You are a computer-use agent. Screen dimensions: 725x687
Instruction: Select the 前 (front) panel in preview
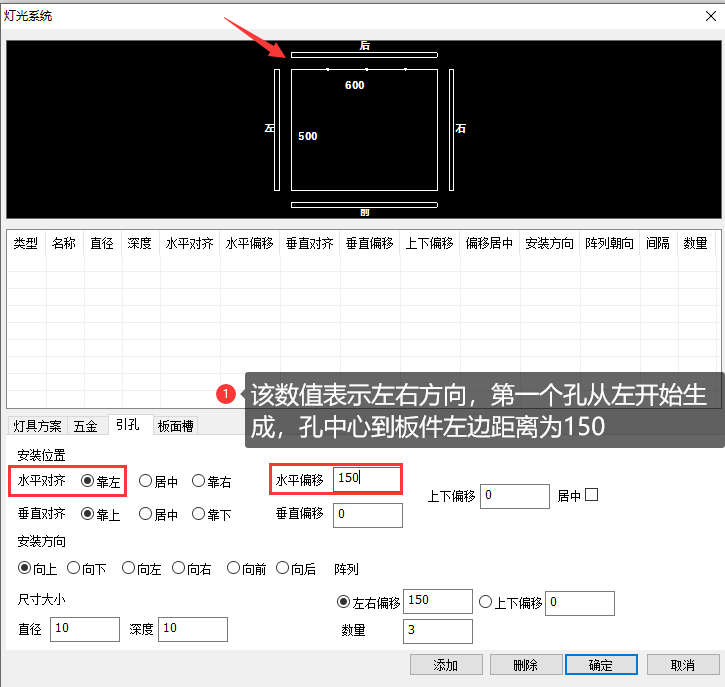pos(364,205)
